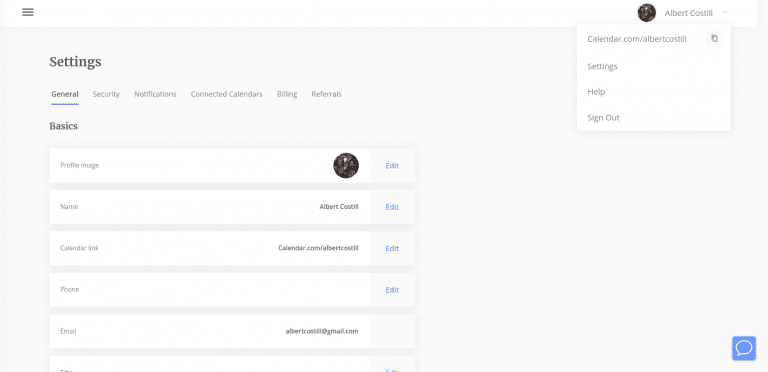The height and width of the screenshot is (372, 768).
Task: Open the chat support bubble
Action: (744, 348)
